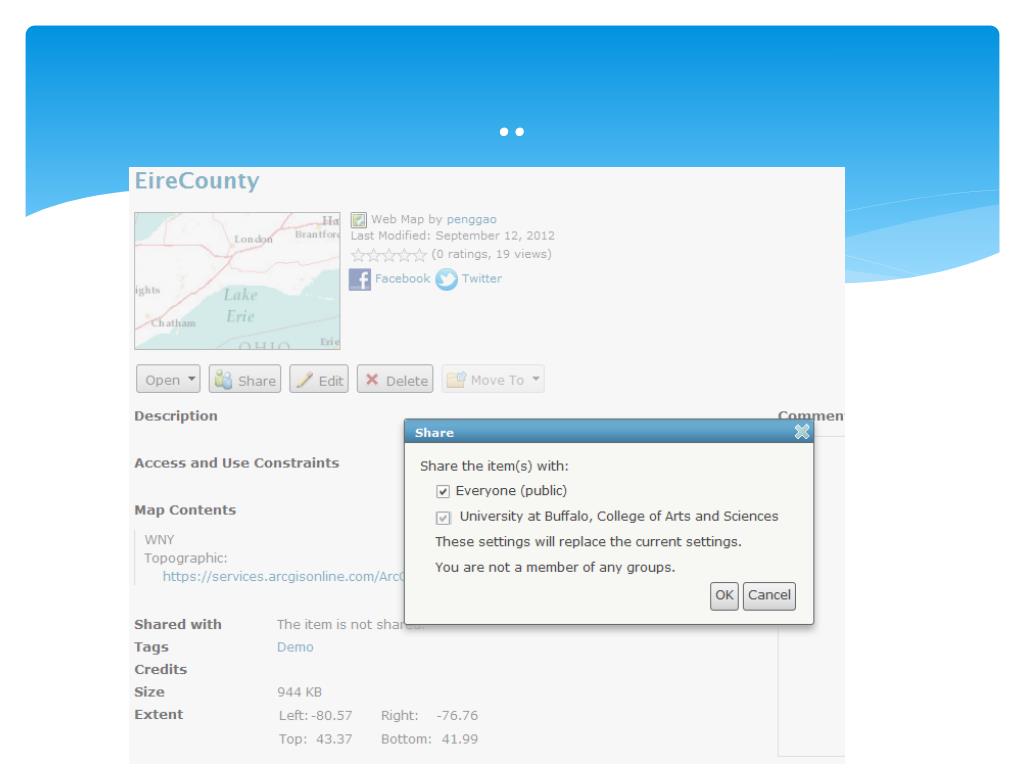Image resolution: width=1024 pixels, height=768 pixels.
Task: Confirm sharing with the OK button
Action: click(724, 595)
